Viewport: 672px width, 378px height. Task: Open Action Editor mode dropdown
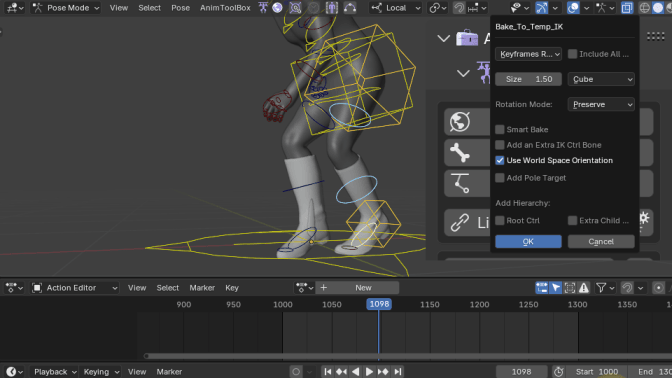click(x=75, y=288)
